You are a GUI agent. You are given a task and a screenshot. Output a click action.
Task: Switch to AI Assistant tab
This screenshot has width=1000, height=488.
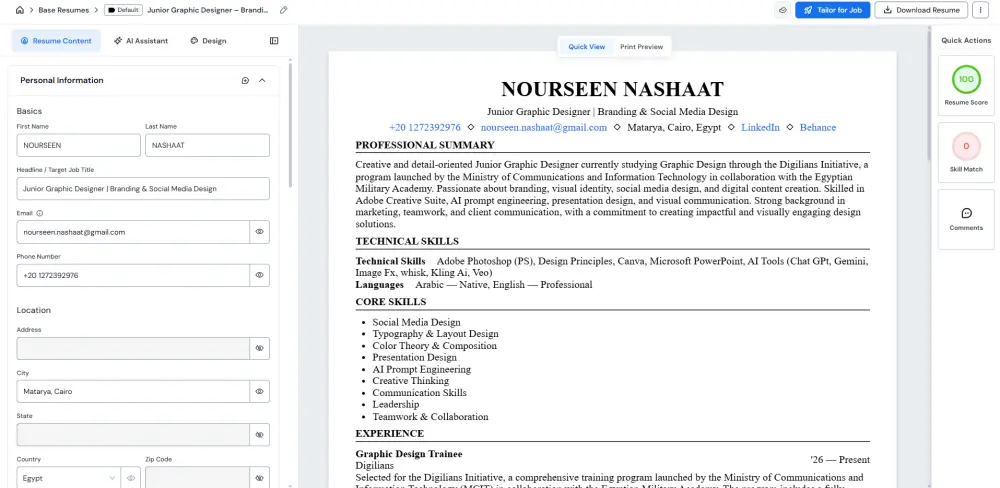click(141, 41)
